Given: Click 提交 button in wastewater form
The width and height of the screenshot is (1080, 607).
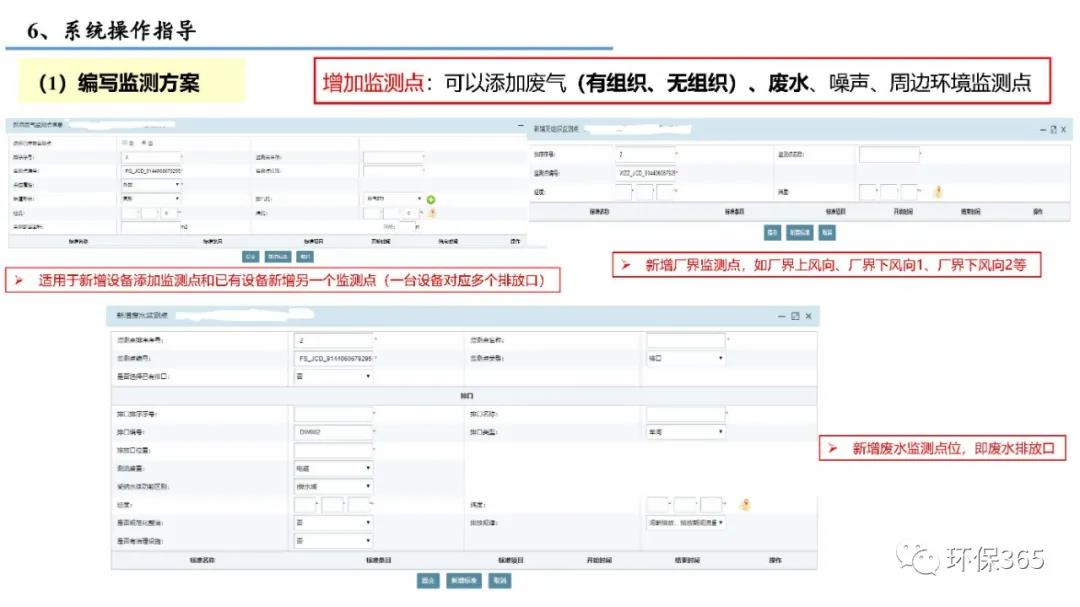Looking at the screenshot, I should [429, 580].
